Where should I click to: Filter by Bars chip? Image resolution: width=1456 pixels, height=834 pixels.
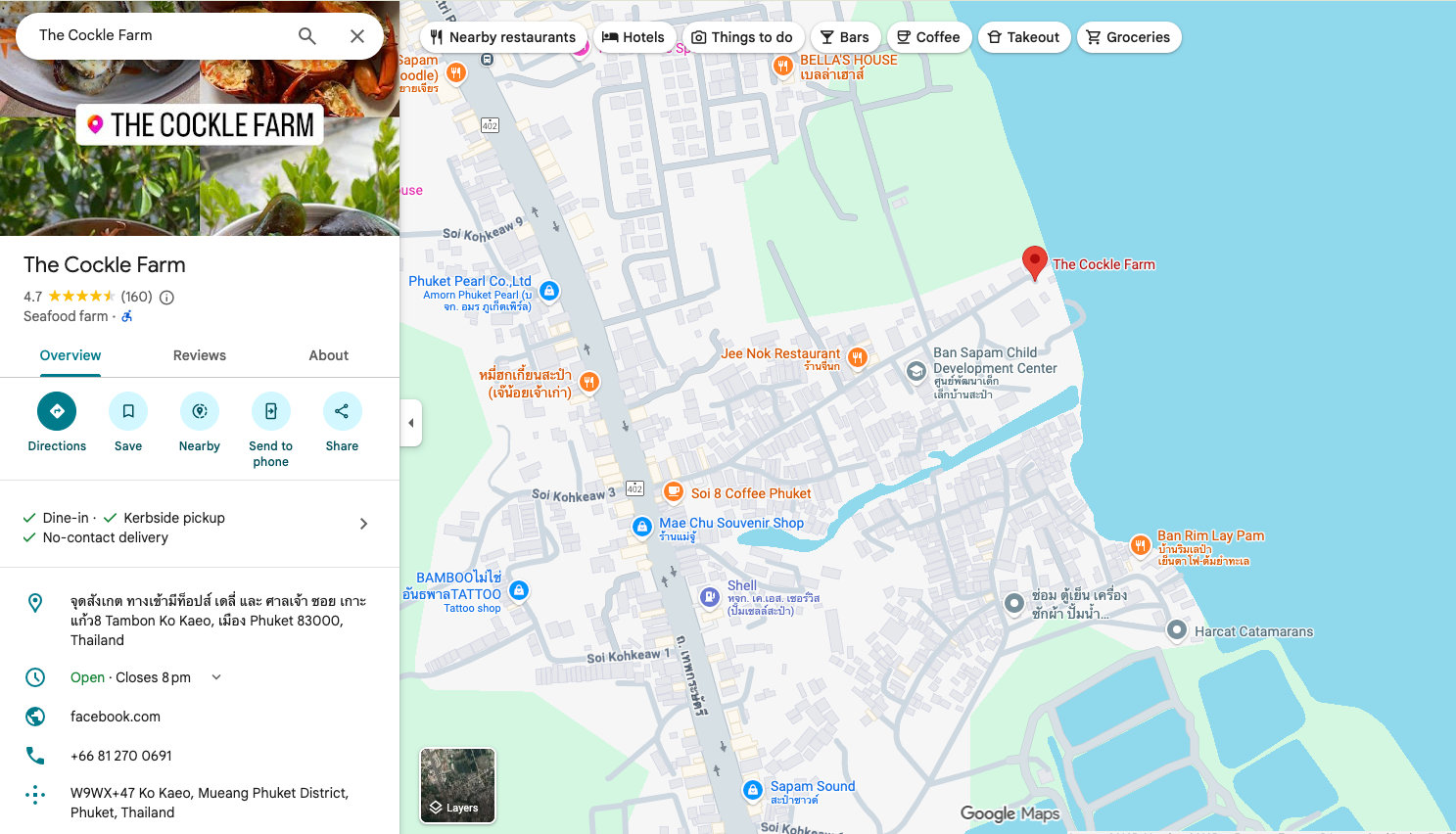pos(845,37)
